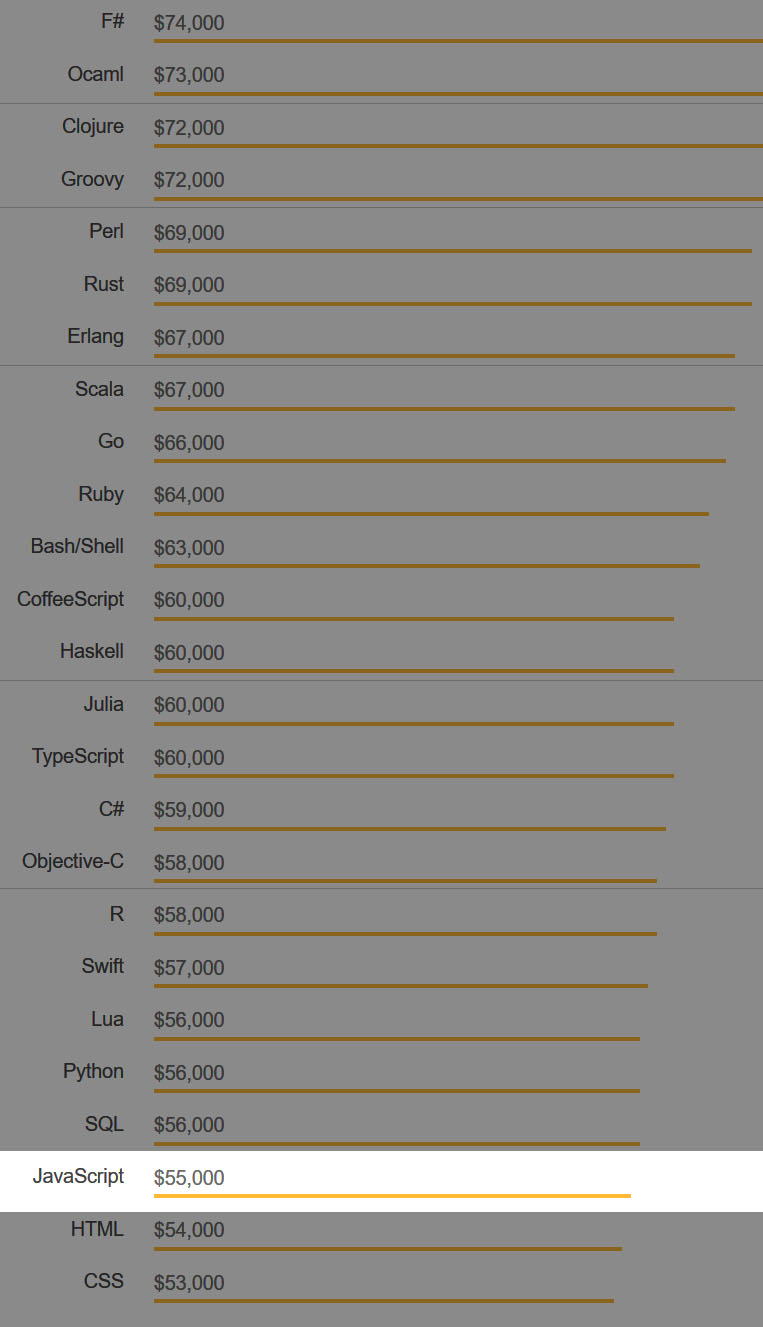Select the Clojure language label

point(93,126)
